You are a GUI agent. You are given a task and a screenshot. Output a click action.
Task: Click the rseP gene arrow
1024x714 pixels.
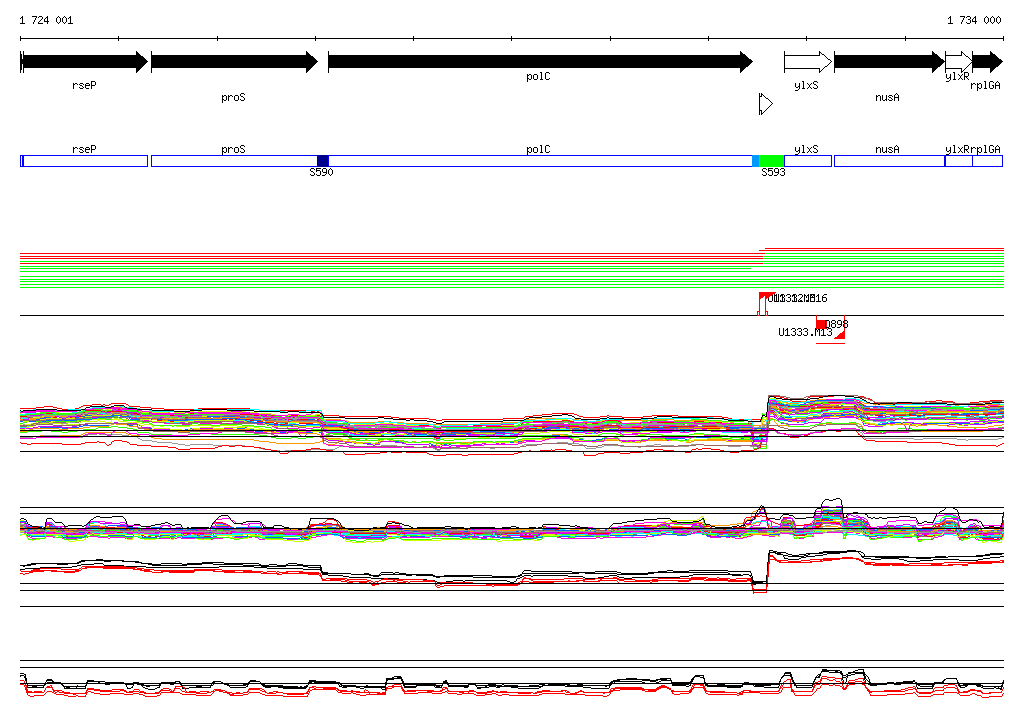pyautogui.click(x=84, y=62)
